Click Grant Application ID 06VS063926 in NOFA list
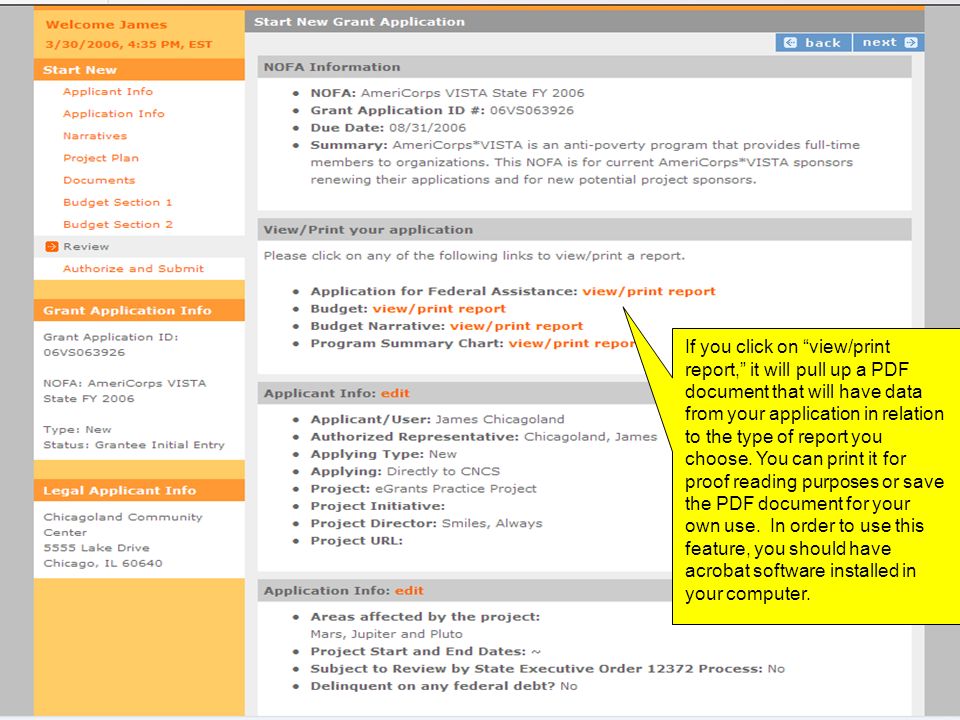Screen dimensions: 960x720 coord(442,110)
